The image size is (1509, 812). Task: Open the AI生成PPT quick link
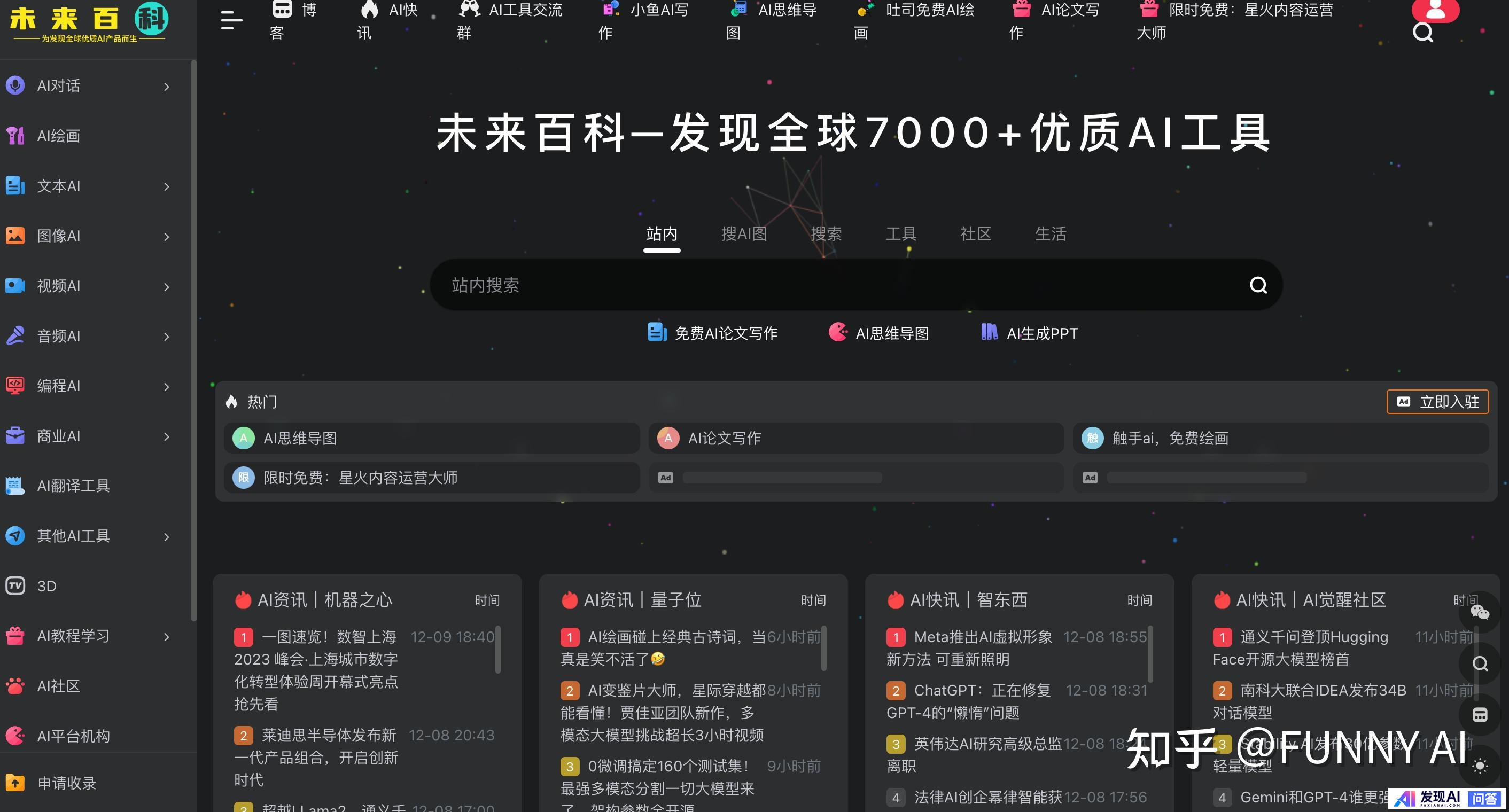point(1029,333)
